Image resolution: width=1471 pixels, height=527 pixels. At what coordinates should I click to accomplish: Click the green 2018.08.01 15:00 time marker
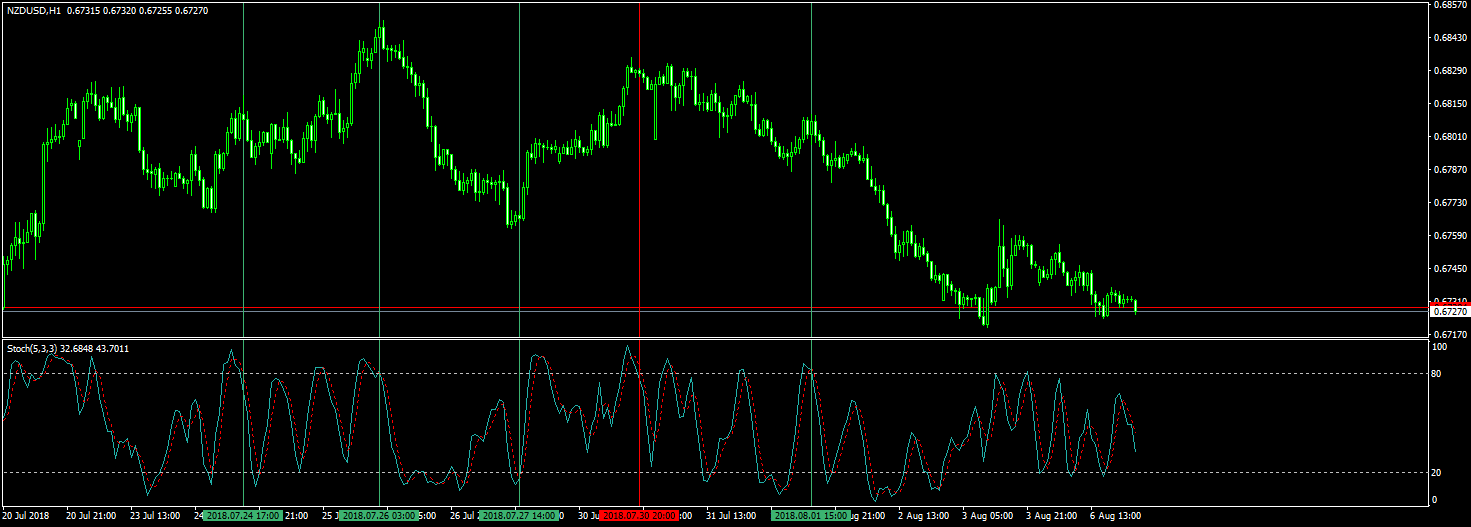click(810, 516)
